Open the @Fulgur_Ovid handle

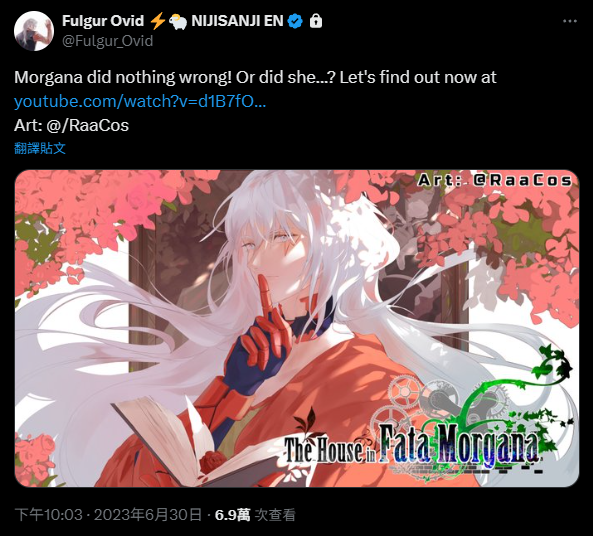[x=107, y=40]
